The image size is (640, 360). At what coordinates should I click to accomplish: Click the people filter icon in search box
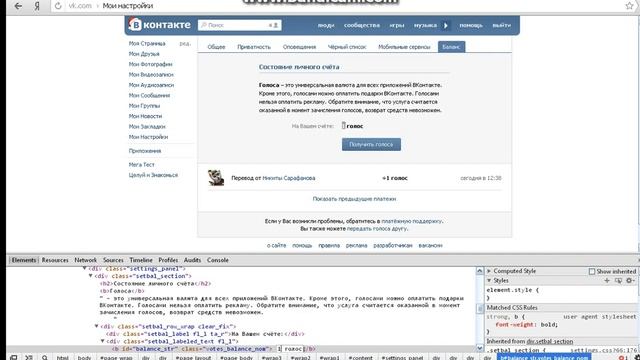[273, 25]
